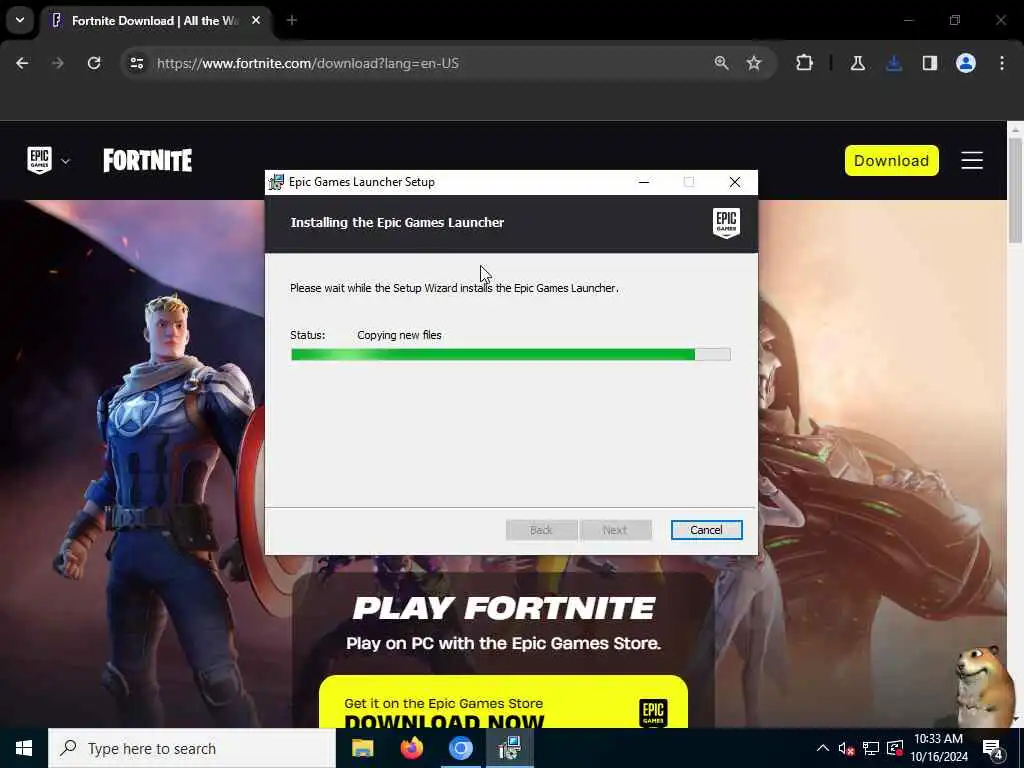Expand the tab search dropdown arrow
The image size is (1024, 768).
[x=20, y=20]
